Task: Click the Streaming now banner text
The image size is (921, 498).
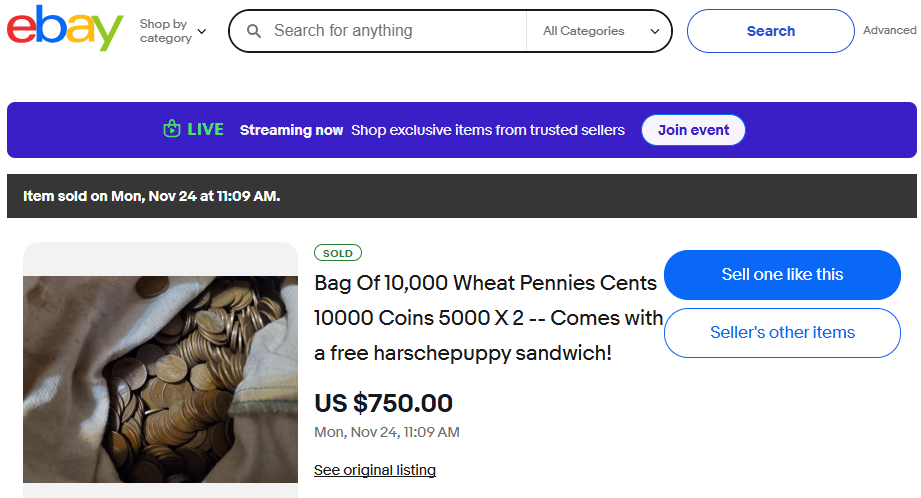Action: pos(291,130)
